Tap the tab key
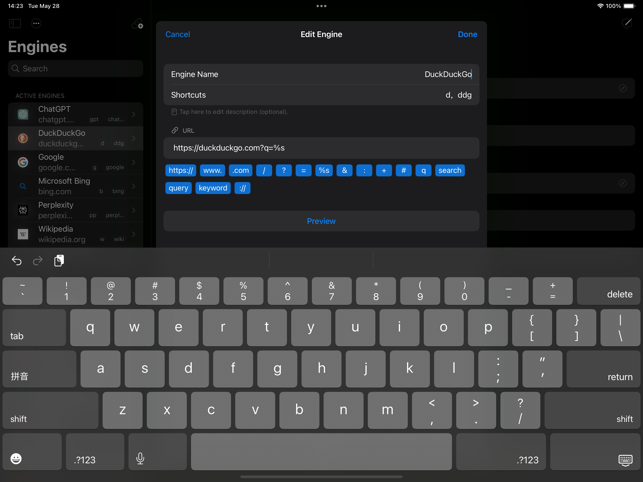Image resolution: width=643 pixels, height=482 pixels. [x=34, y=327]
